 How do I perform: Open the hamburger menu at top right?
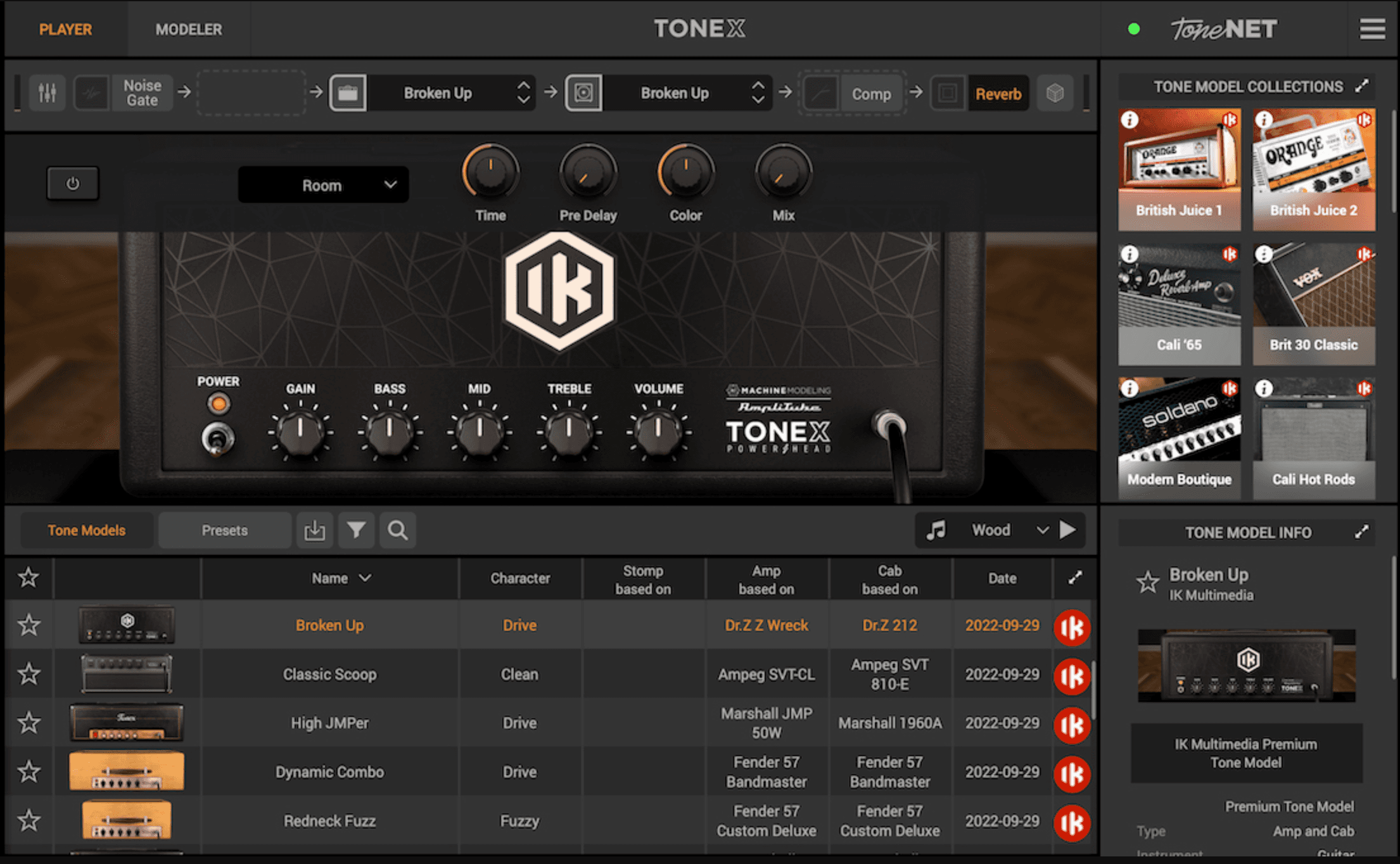[x=1372, y=29]
